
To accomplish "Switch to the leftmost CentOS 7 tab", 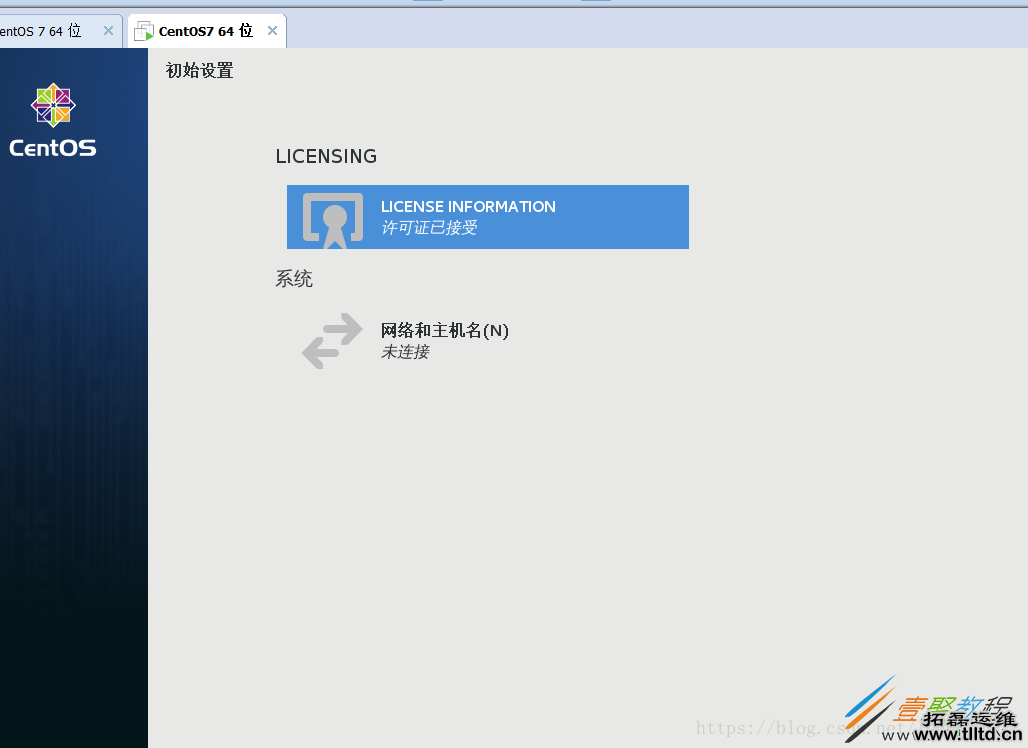I will tap(45, 30).
